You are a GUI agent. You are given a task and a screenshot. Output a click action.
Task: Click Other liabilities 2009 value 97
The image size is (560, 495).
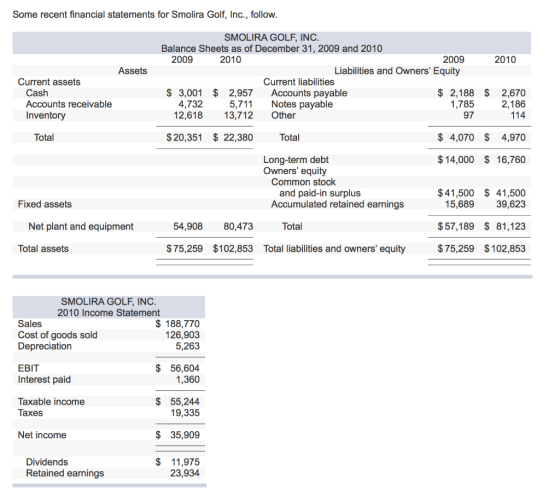(x=469, y=115)
